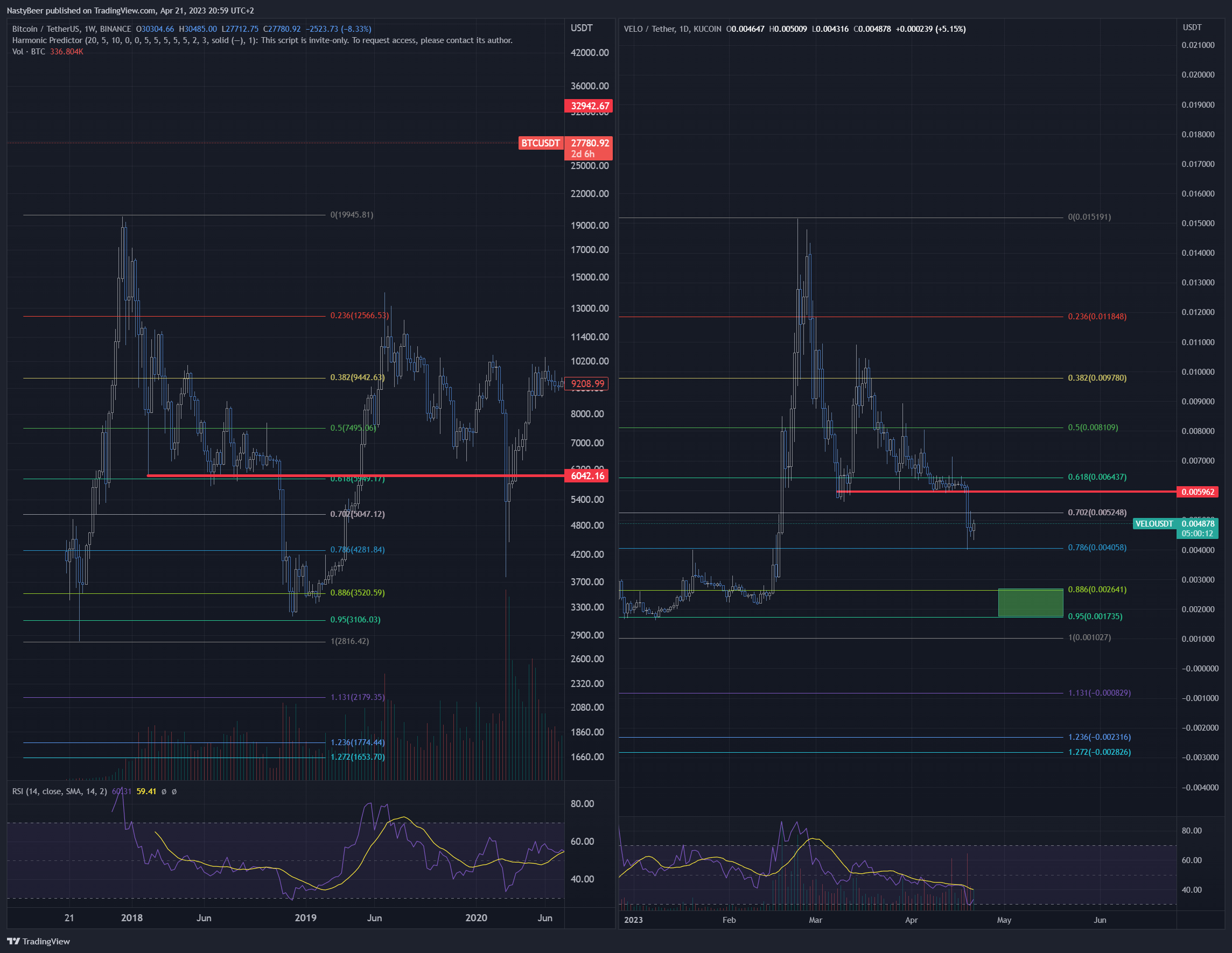Click the 2020 time axis label
The width and height of the screenshot is (1232, 953).
476,918
